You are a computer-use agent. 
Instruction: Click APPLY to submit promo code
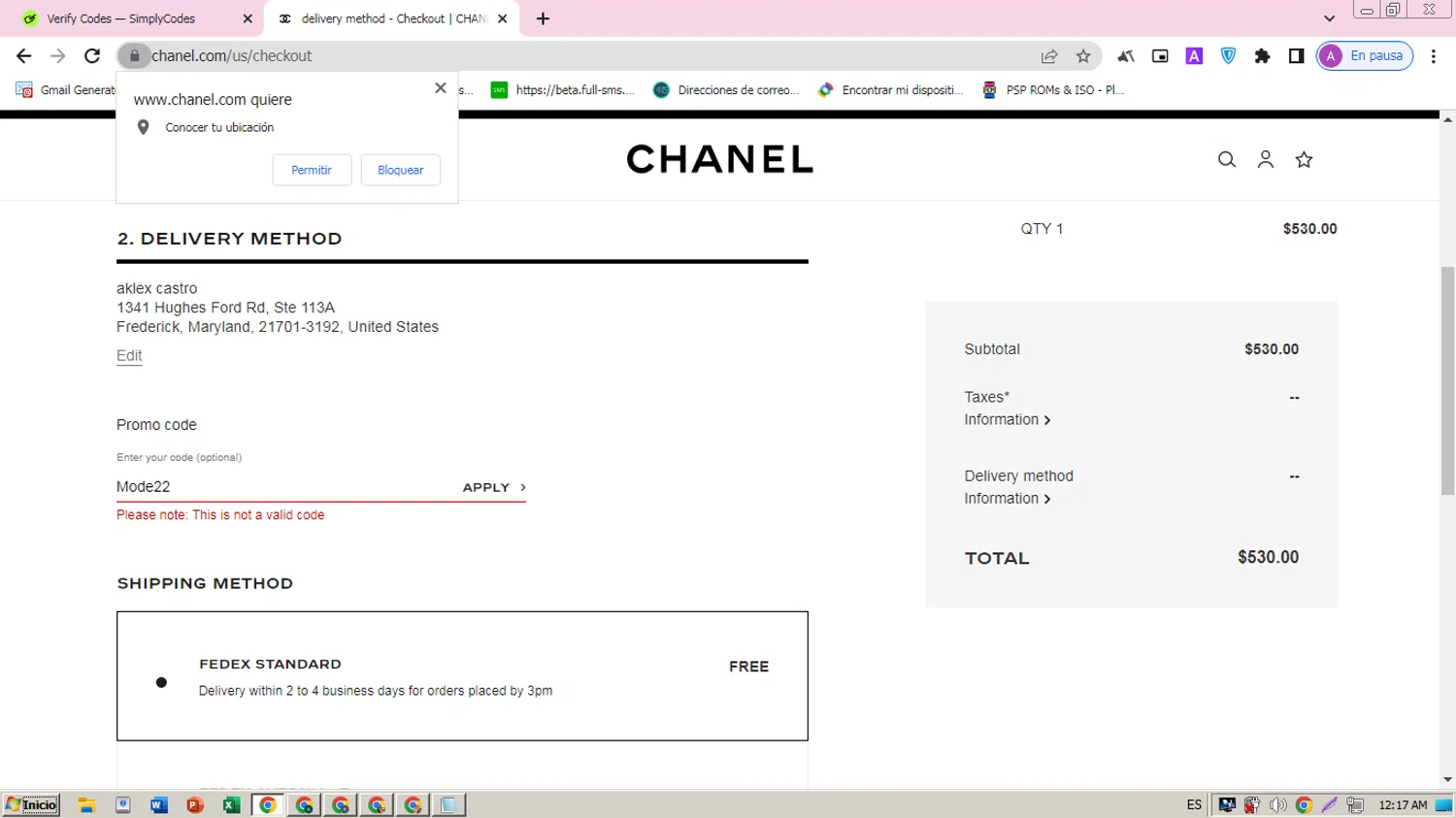[494, 487]
